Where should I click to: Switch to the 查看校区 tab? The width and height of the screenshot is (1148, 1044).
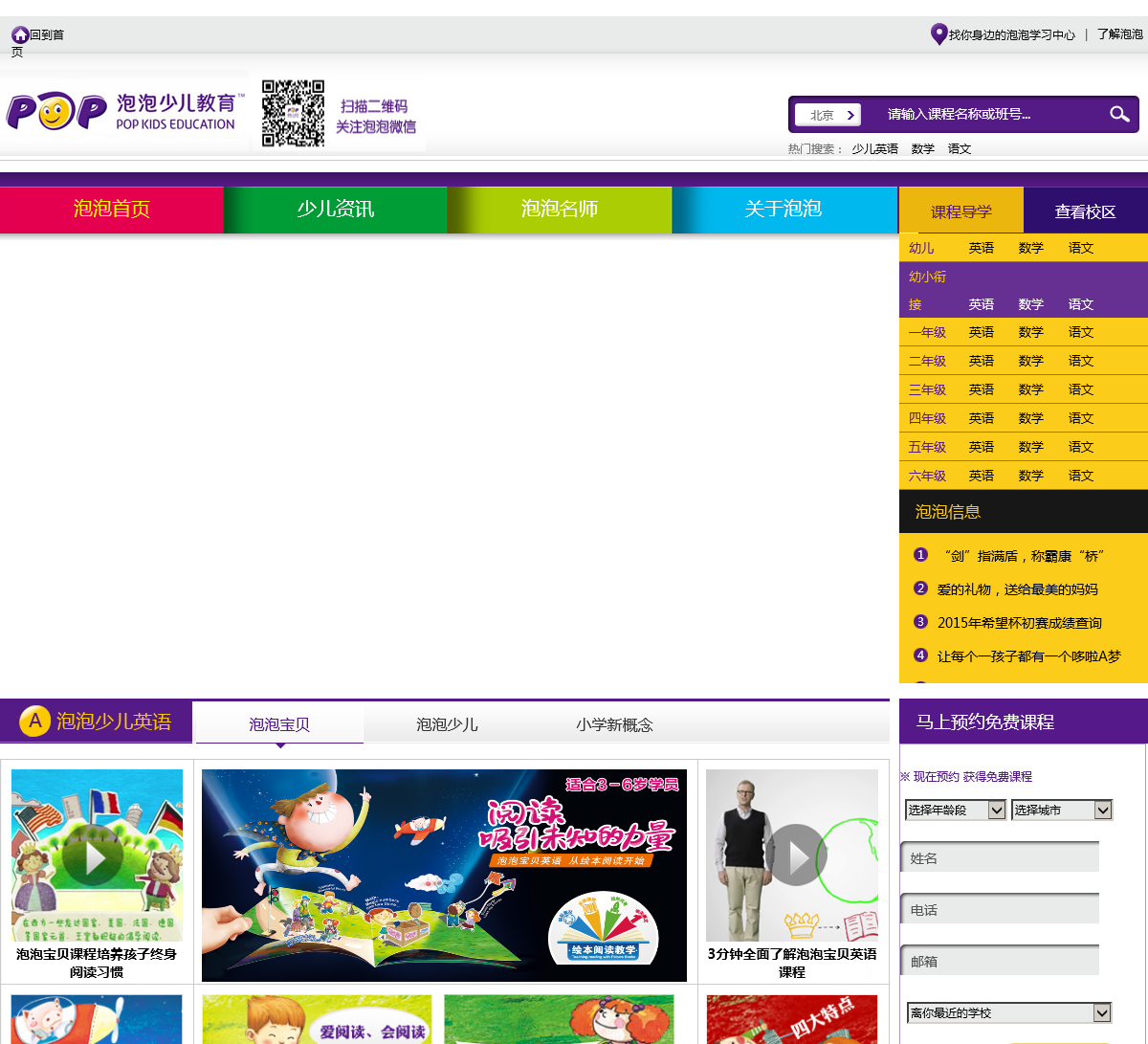coord(1086,211)
